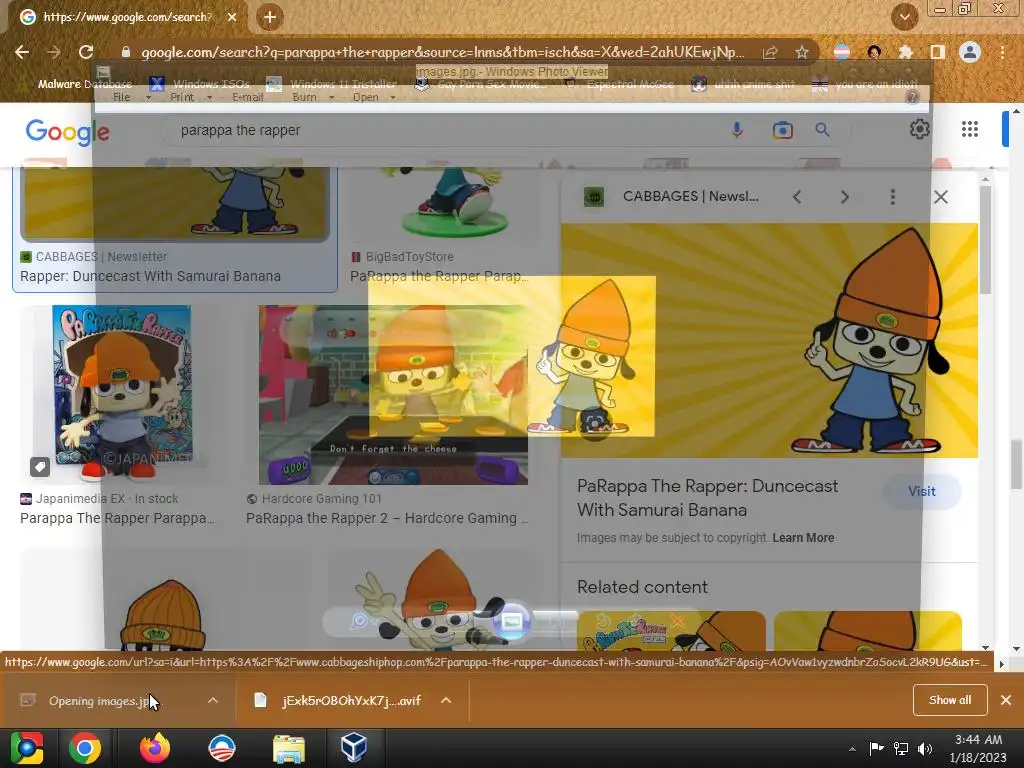This screenshot has height=768, width=1024.
Task: Open Chrome from the taskbar
Action: click(85, 748)
